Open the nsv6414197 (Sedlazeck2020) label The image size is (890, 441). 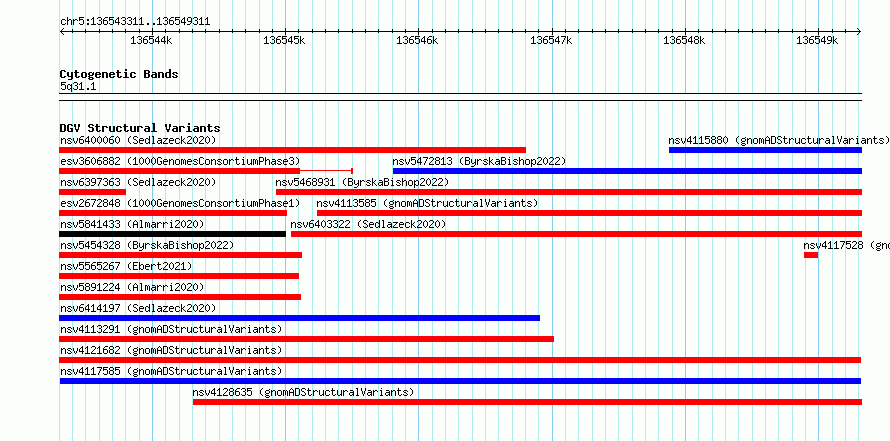tap(138, 308)
